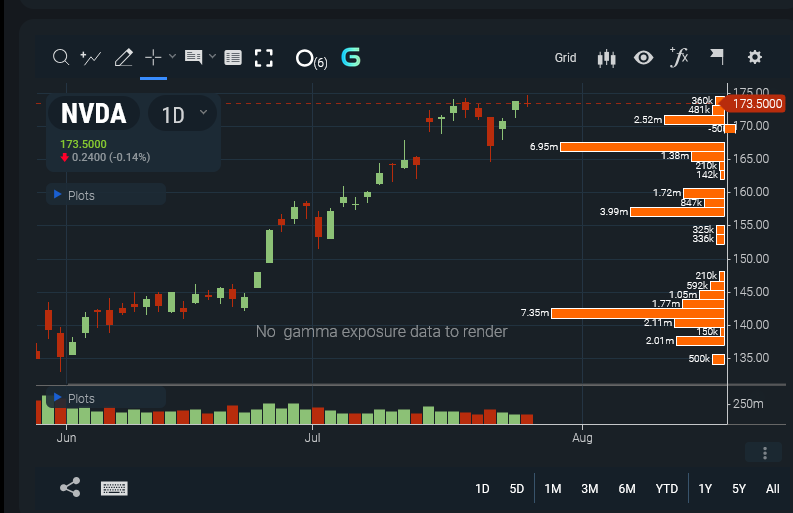The image size is (793, 513).
Task: Expand the crosshair tool dropdown arrow
Action: pyautogui.click(x=172, y=56)
